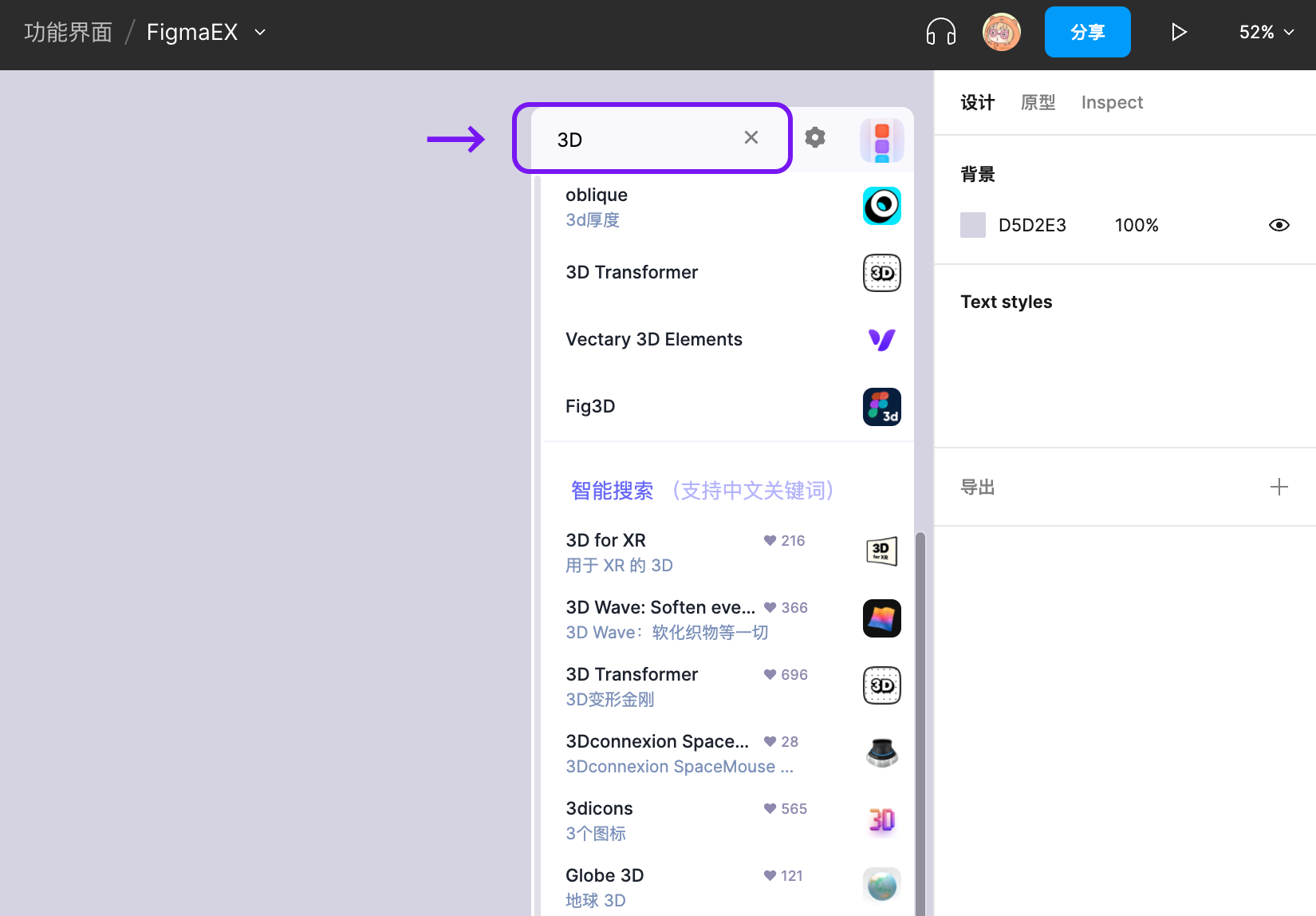Click heart icon beside 28
The height and width of the screenshot is (916, 1316).
tap(770, 741)
